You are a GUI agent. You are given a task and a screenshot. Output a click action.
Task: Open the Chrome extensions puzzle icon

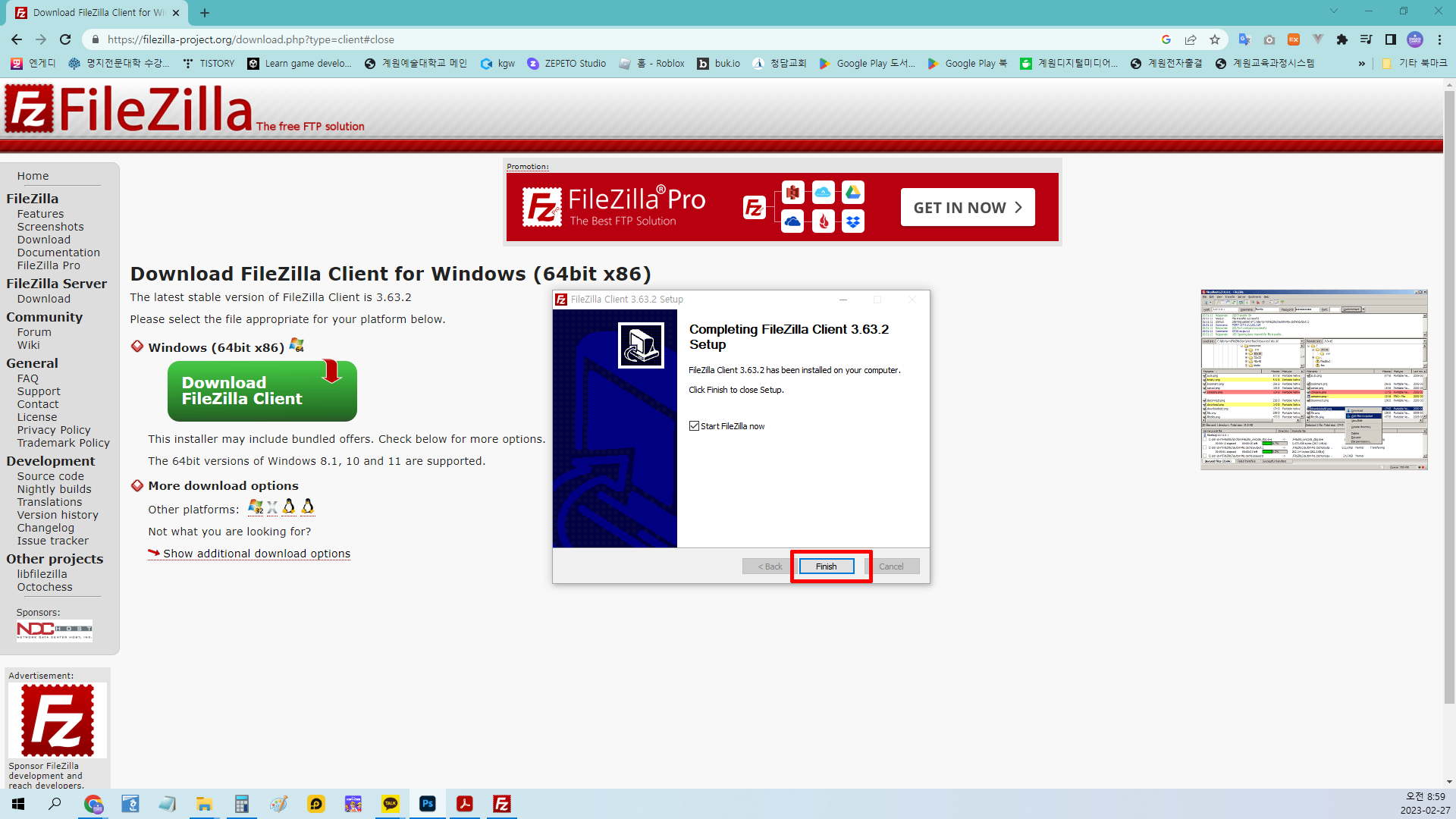(x=1342, y=39)
